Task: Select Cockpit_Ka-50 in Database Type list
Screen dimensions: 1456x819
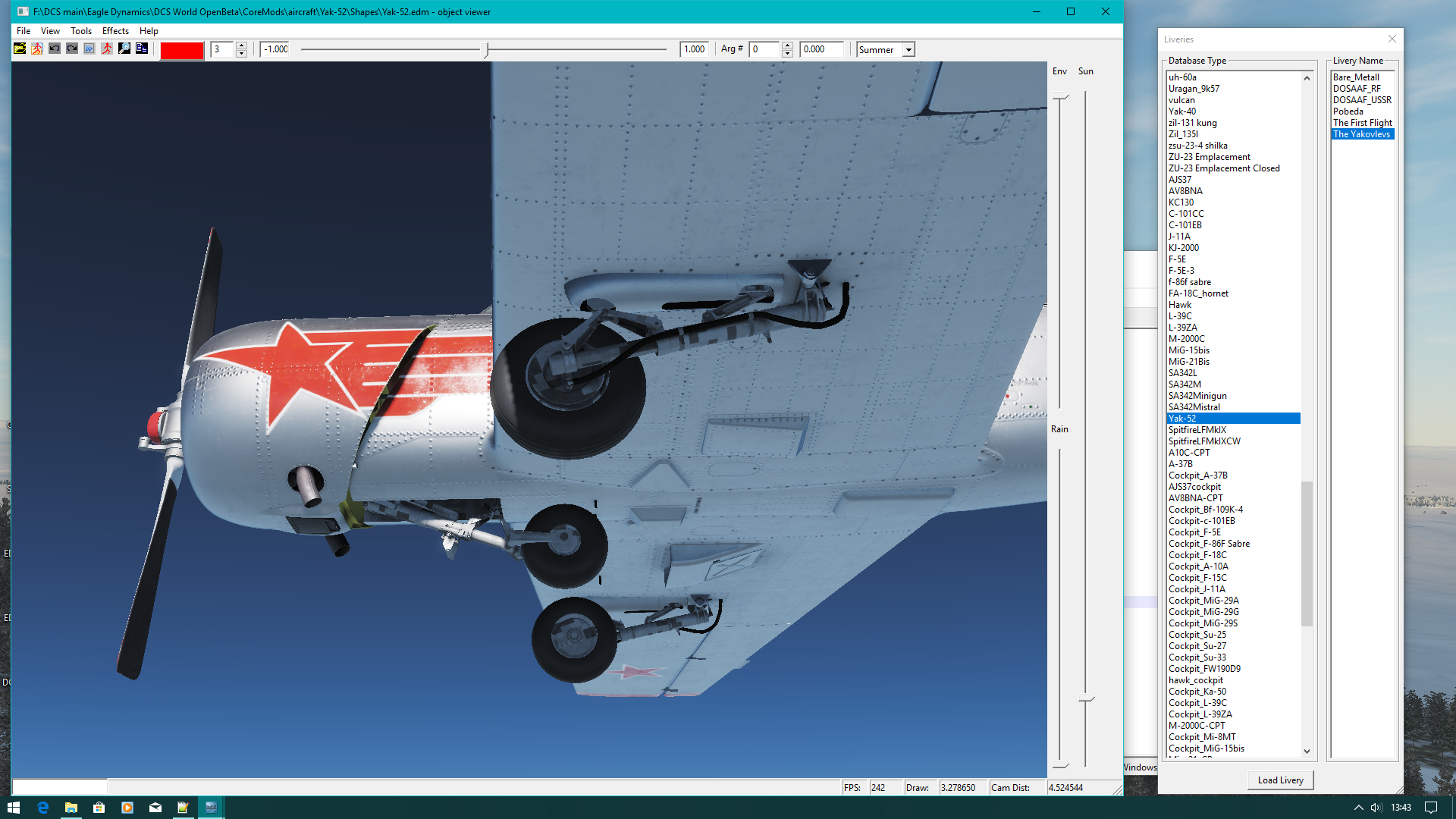Action: tap(1233, 692)
